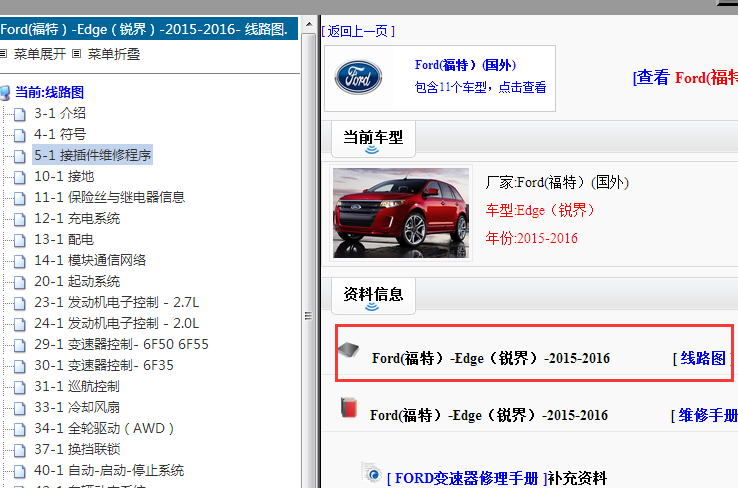
Task: Open 30-1 变速器控制- 6F35
Action: (x=104, y=365)
